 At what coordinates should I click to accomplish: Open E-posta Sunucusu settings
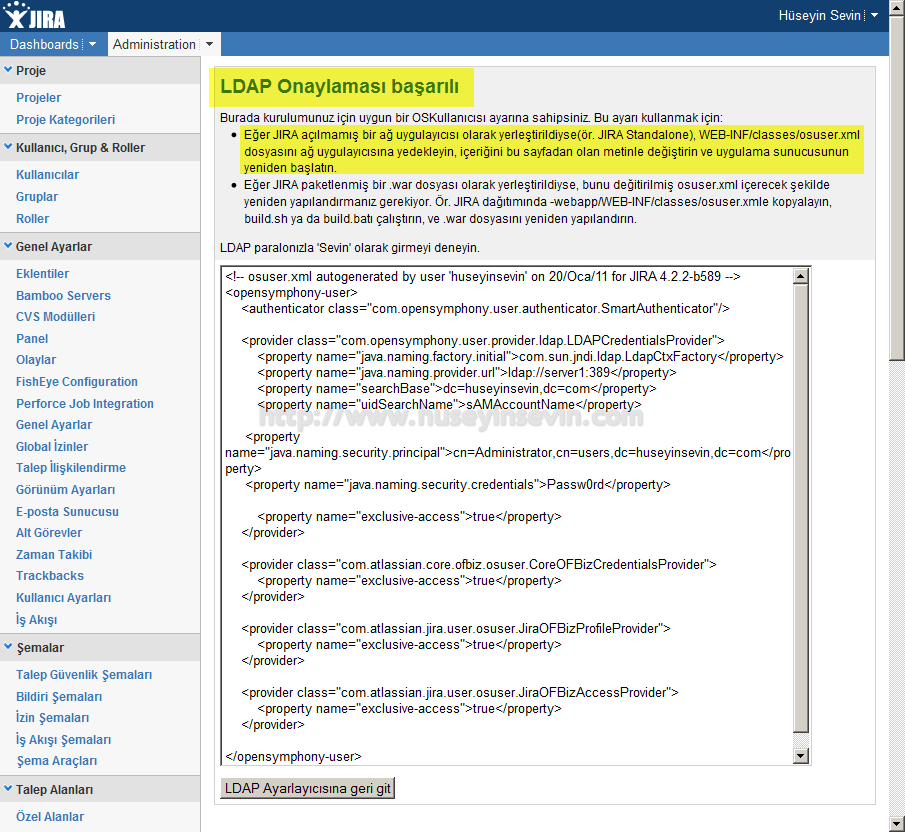coord(68,511)
